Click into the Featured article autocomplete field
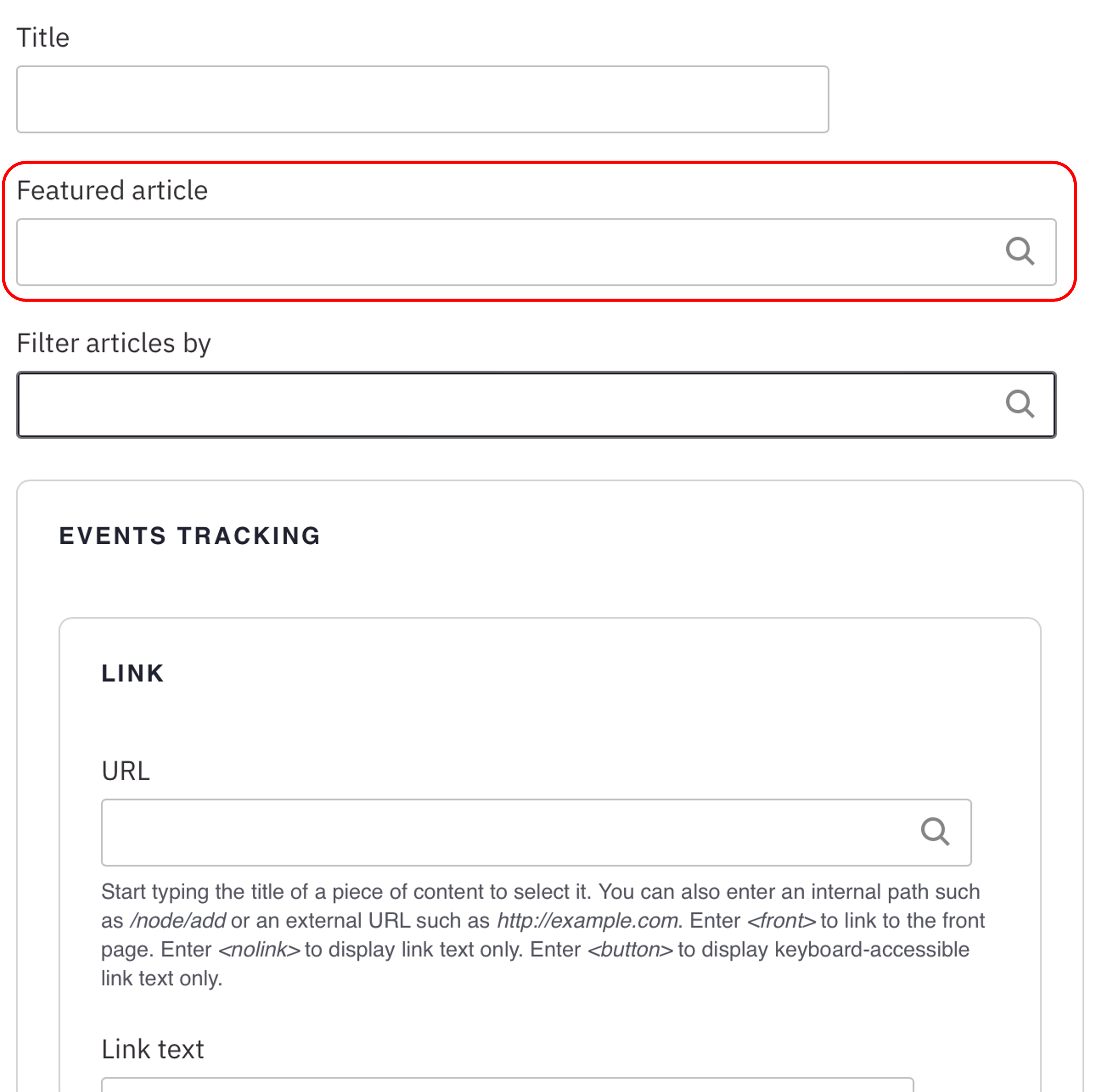1106x1092 pixels. click(x=504, y=252)
